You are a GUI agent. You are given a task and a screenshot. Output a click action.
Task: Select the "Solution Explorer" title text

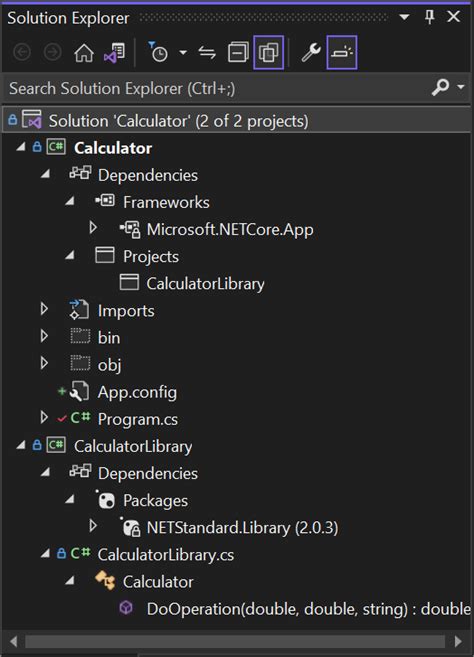(x=68, y=18)
